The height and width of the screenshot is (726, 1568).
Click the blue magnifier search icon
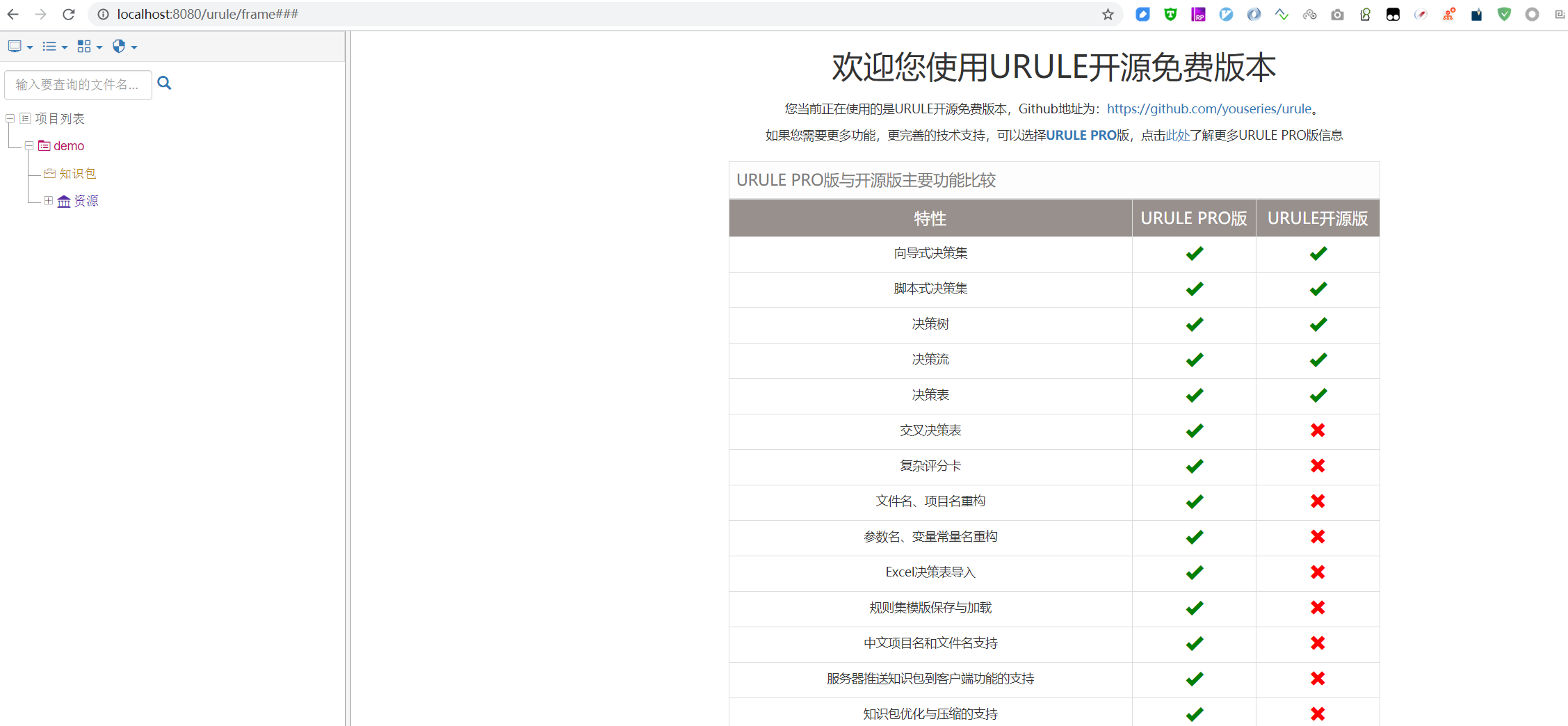tap(164, 83)
